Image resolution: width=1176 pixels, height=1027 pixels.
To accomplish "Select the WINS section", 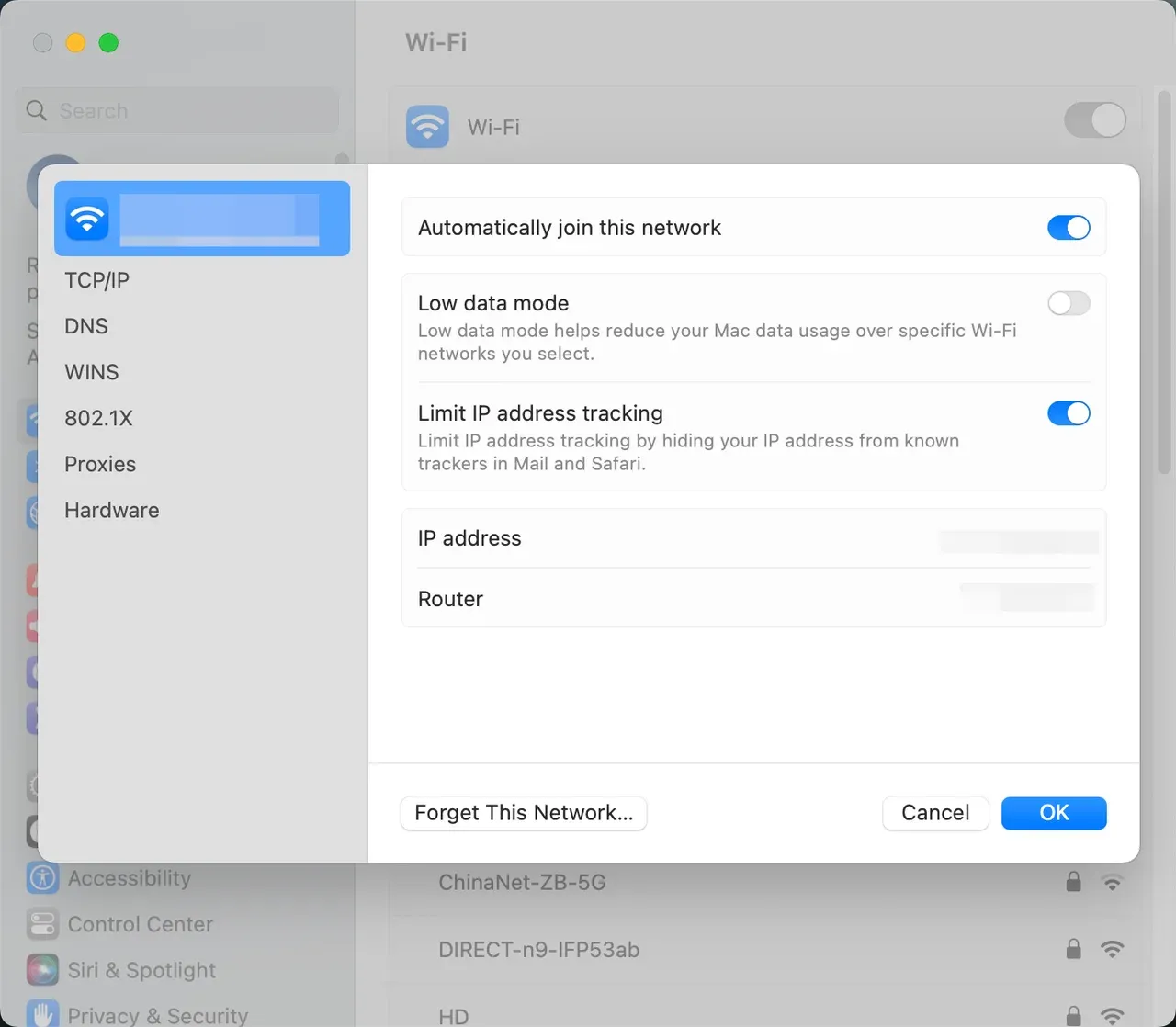I will 92,372.
